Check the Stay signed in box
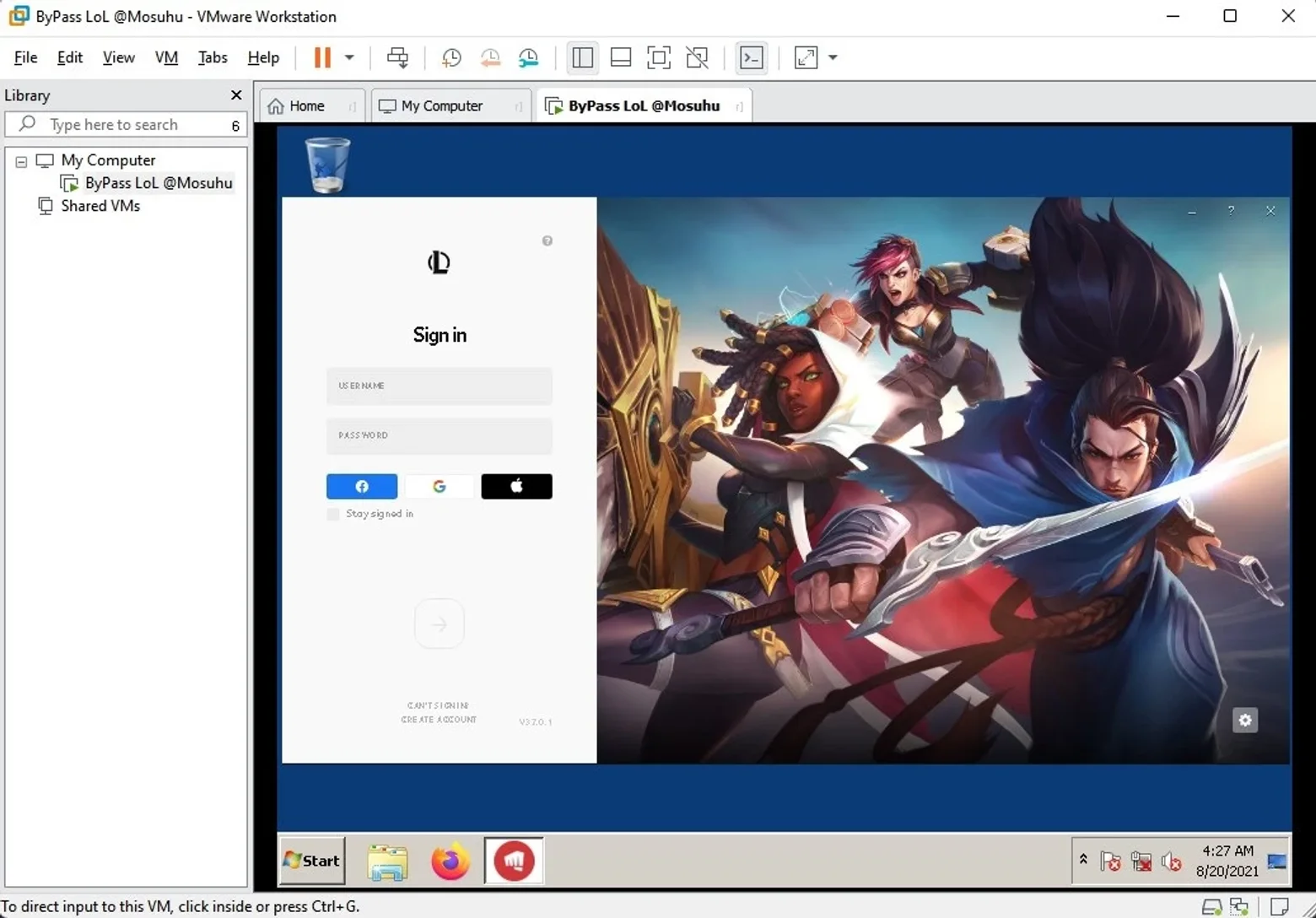1316x918 pixels. pyautogui.click(x=333, y=514)
